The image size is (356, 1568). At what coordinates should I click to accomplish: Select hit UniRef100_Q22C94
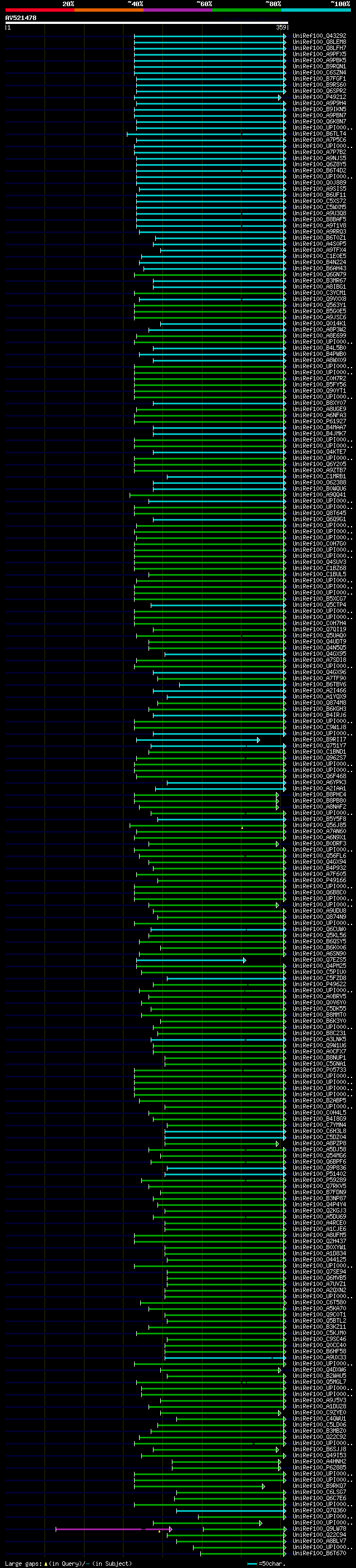point(319,1535)
